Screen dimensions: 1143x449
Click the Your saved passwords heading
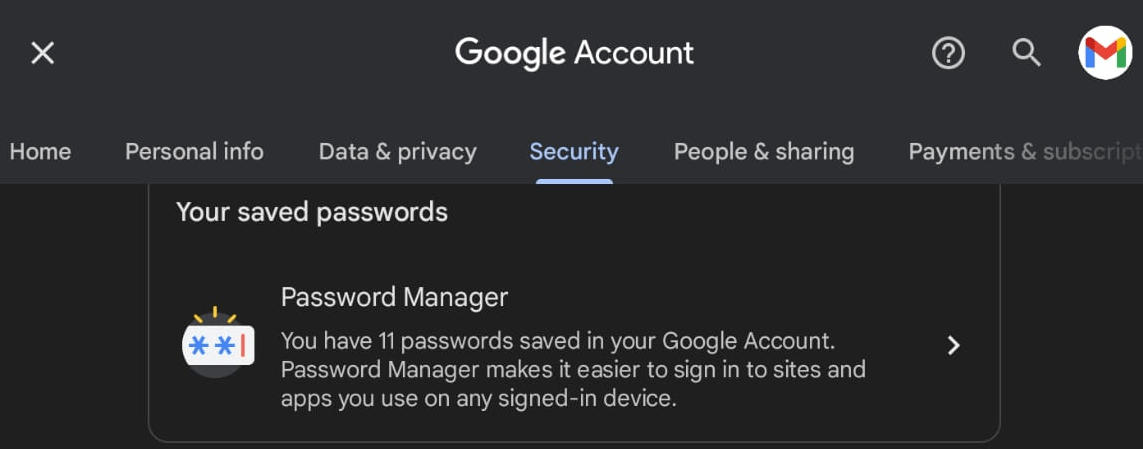click(311, 212)
